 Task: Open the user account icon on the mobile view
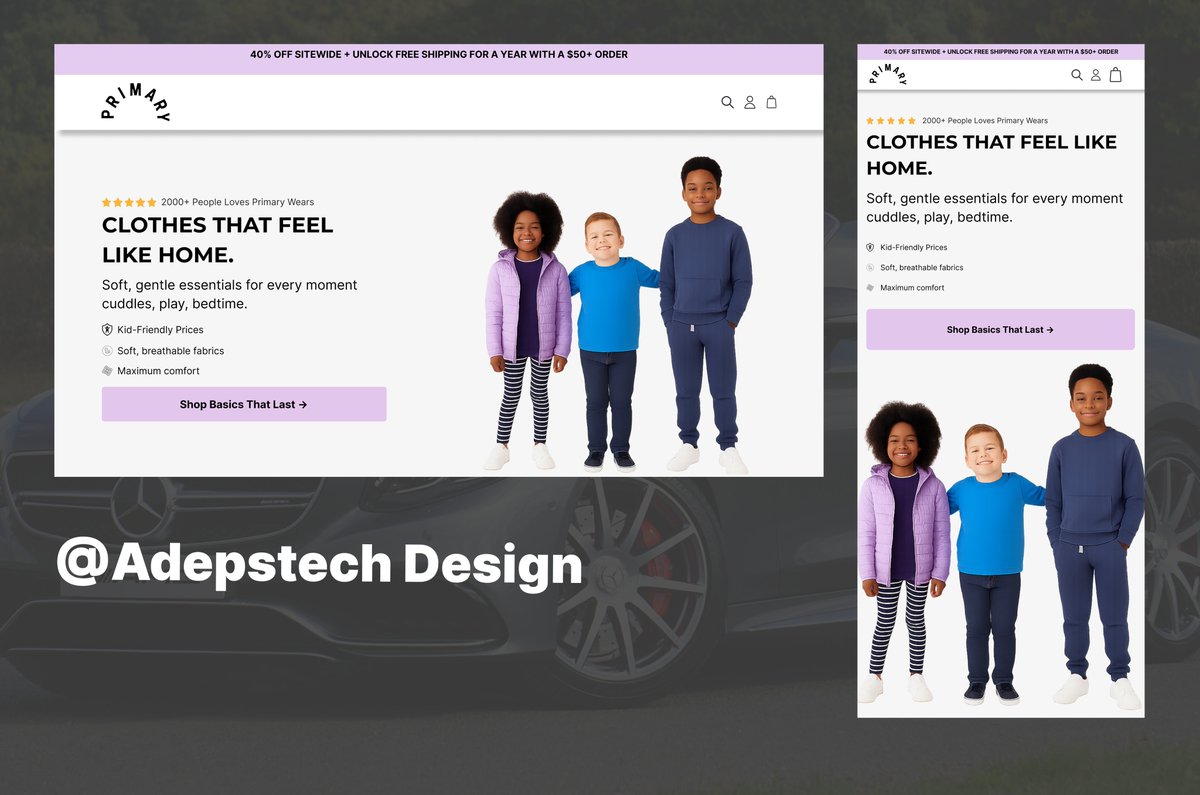(x=1095, y=74)
